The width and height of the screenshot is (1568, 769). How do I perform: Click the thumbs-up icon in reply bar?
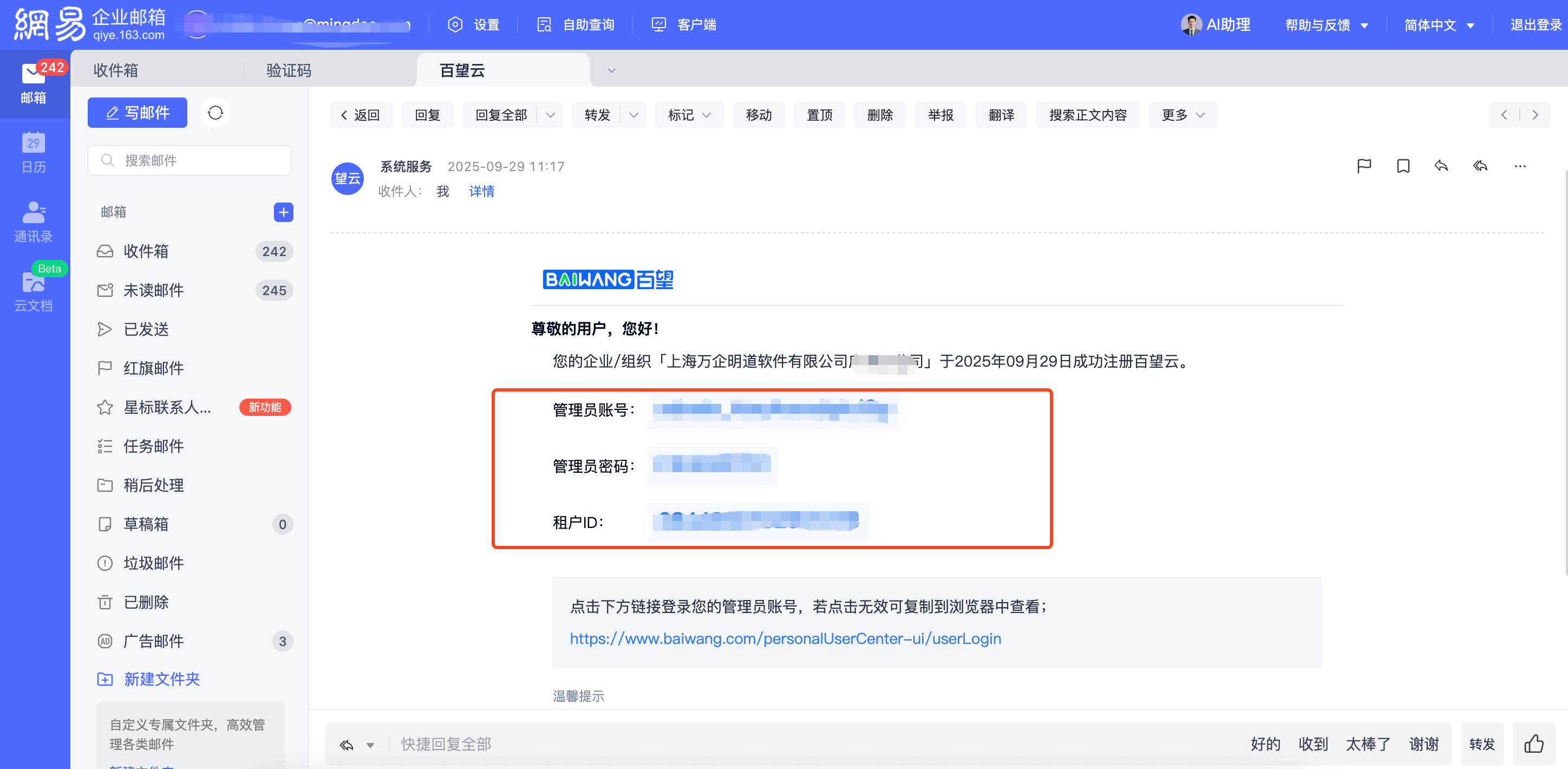point(1533,744)
